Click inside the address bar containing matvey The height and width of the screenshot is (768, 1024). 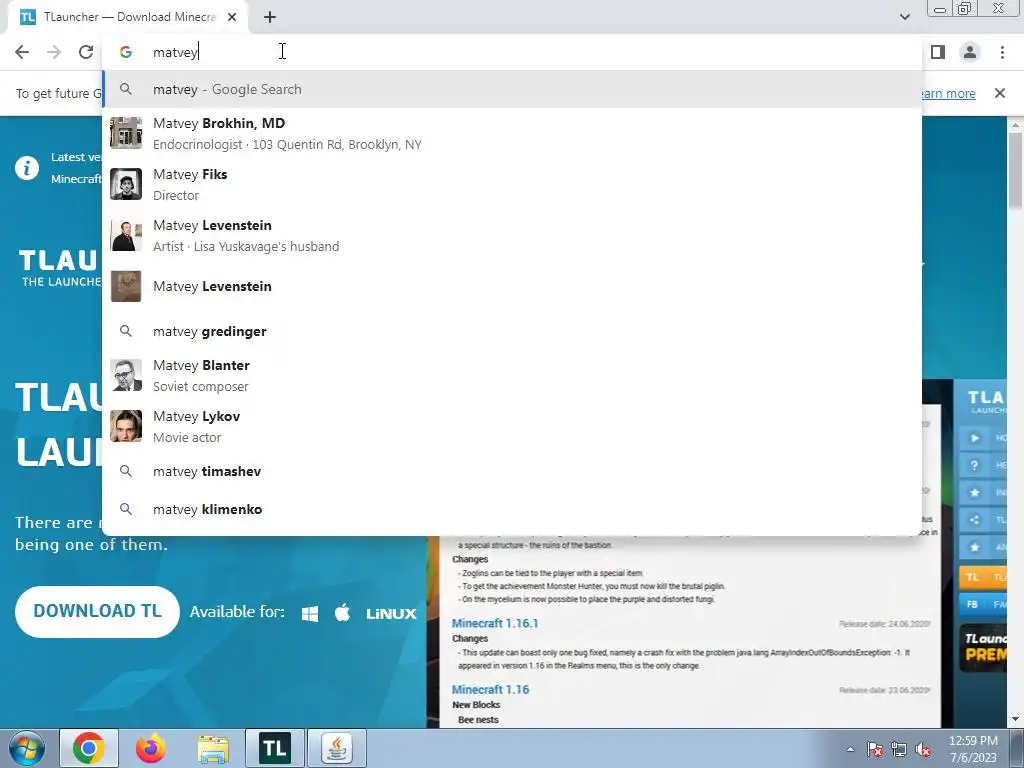512,52
